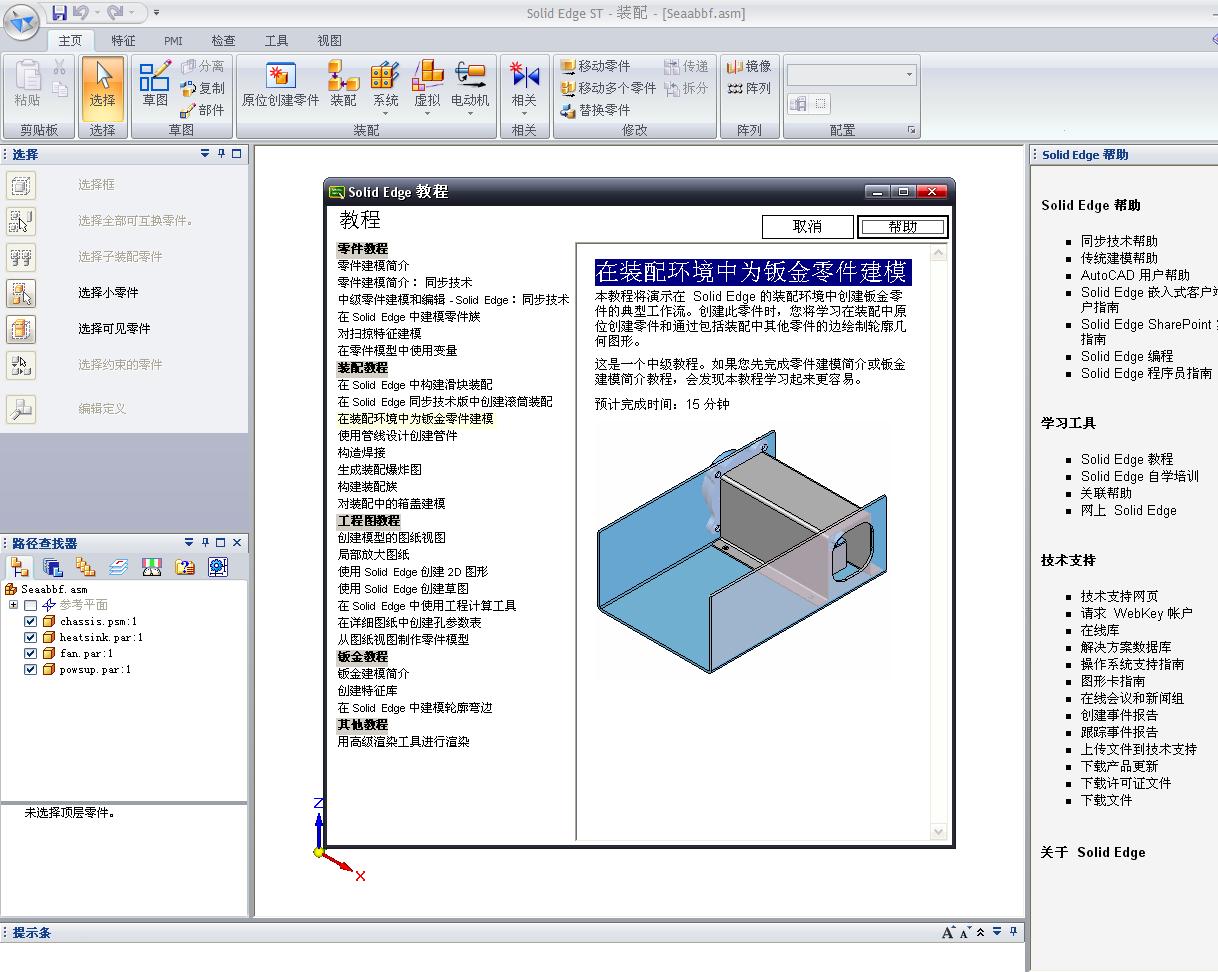Click the 替换零件 replace part command
Viewport: 1218px width, 972px height.
coord(596,110)
